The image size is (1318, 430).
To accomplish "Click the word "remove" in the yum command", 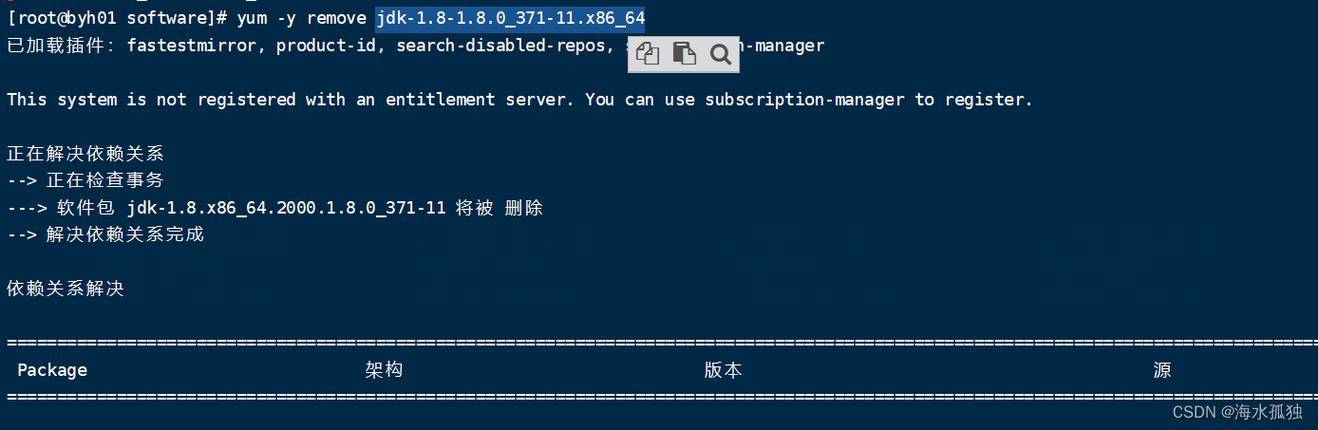I will 336,18.
